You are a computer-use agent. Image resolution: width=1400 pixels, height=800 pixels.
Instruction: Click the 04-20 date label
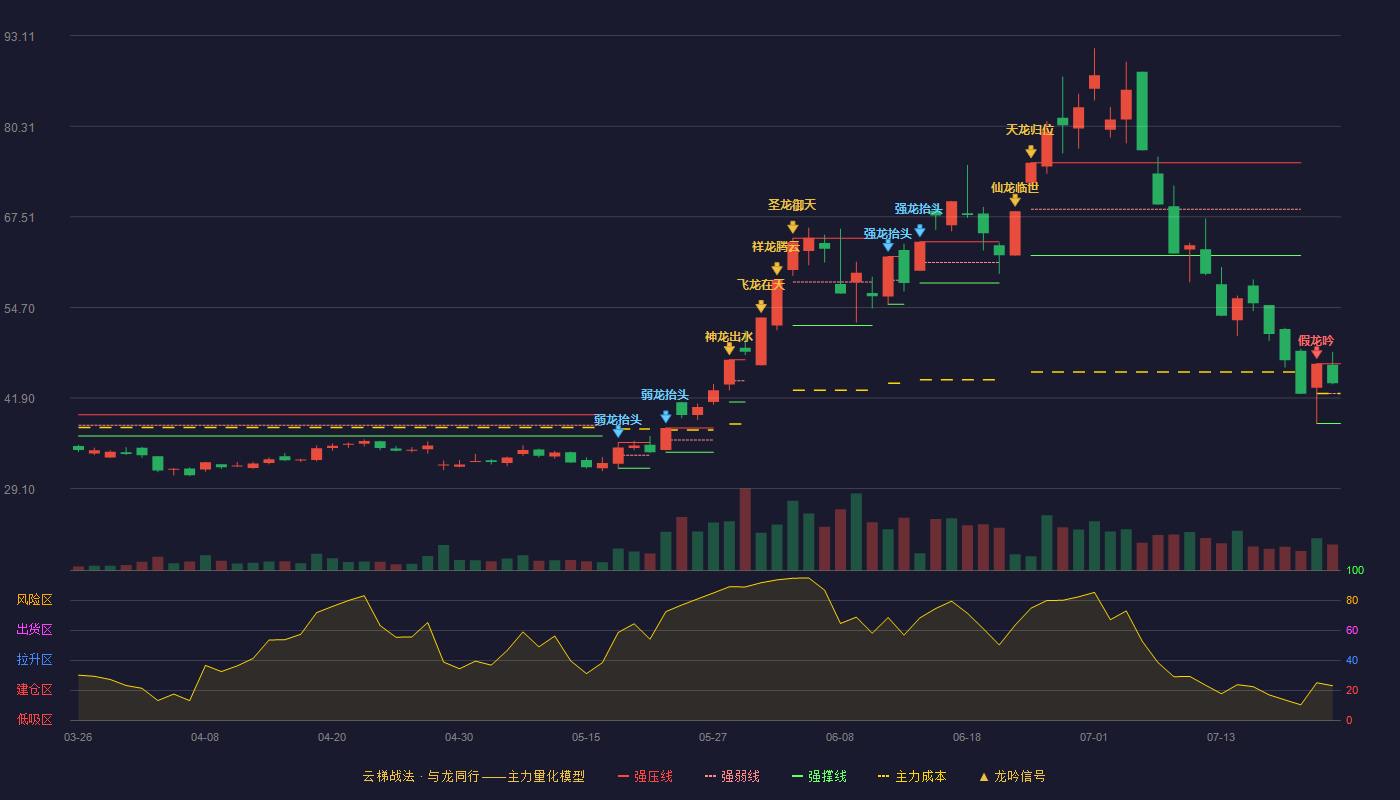click(332, 737)
